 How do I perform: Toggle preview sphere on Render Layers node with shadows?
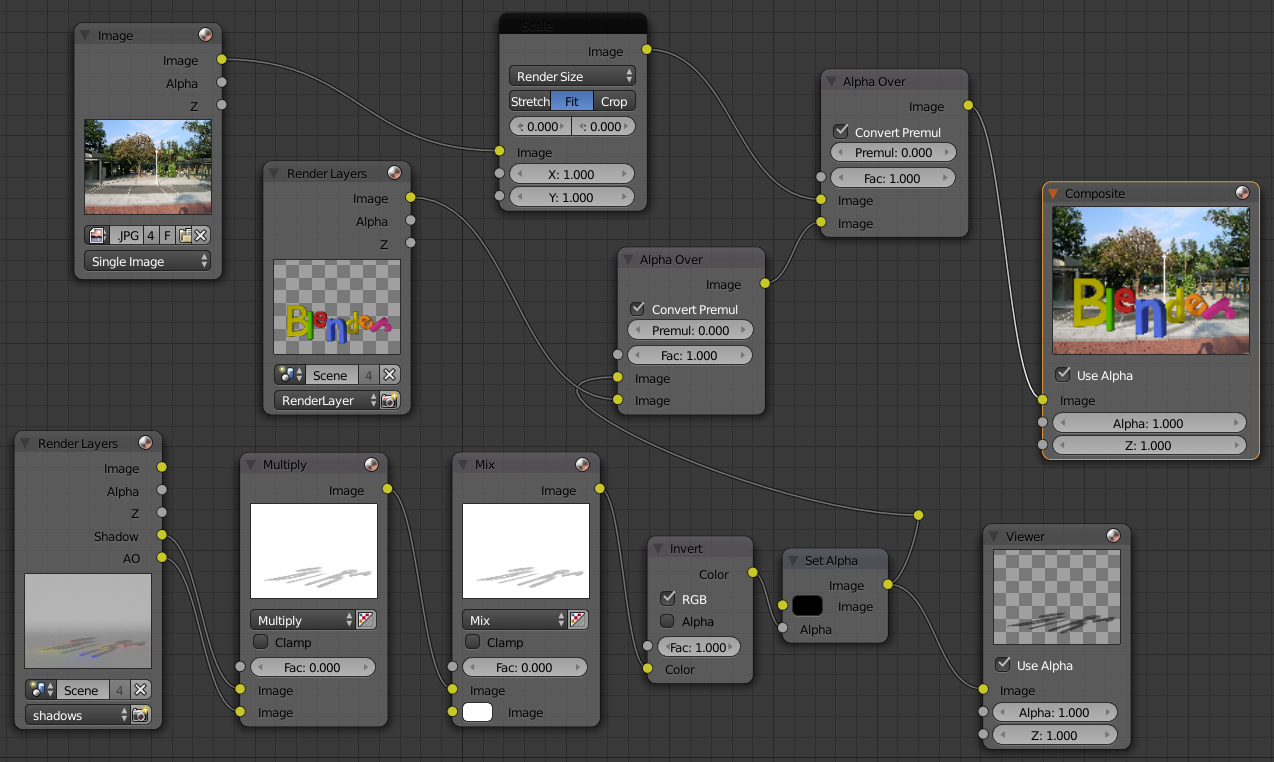(145, 443)
